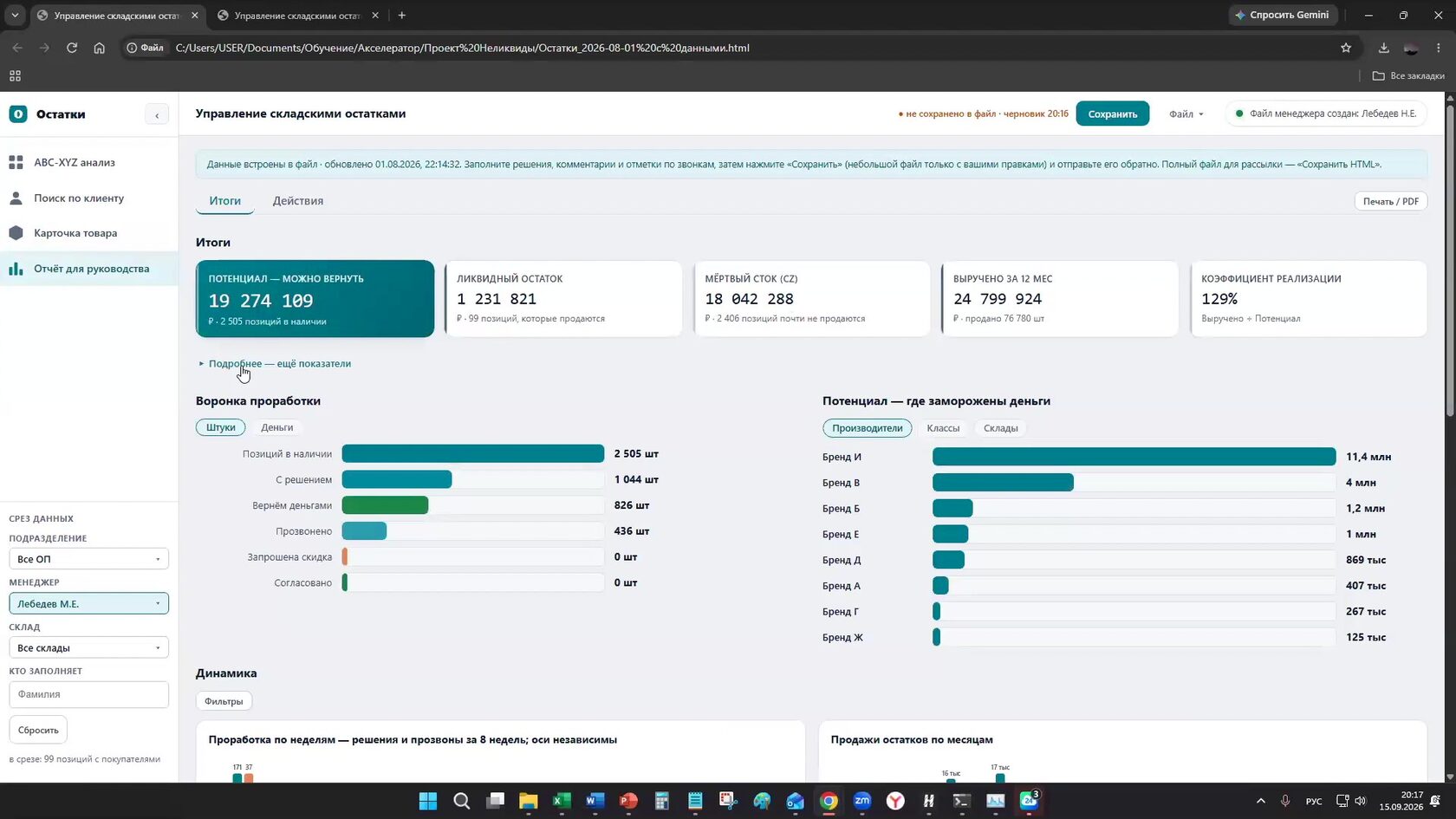Open Excel from the Windows taskbar
Image resolution: width=1456 pixels, height=819 pixels.
(562, 801)
